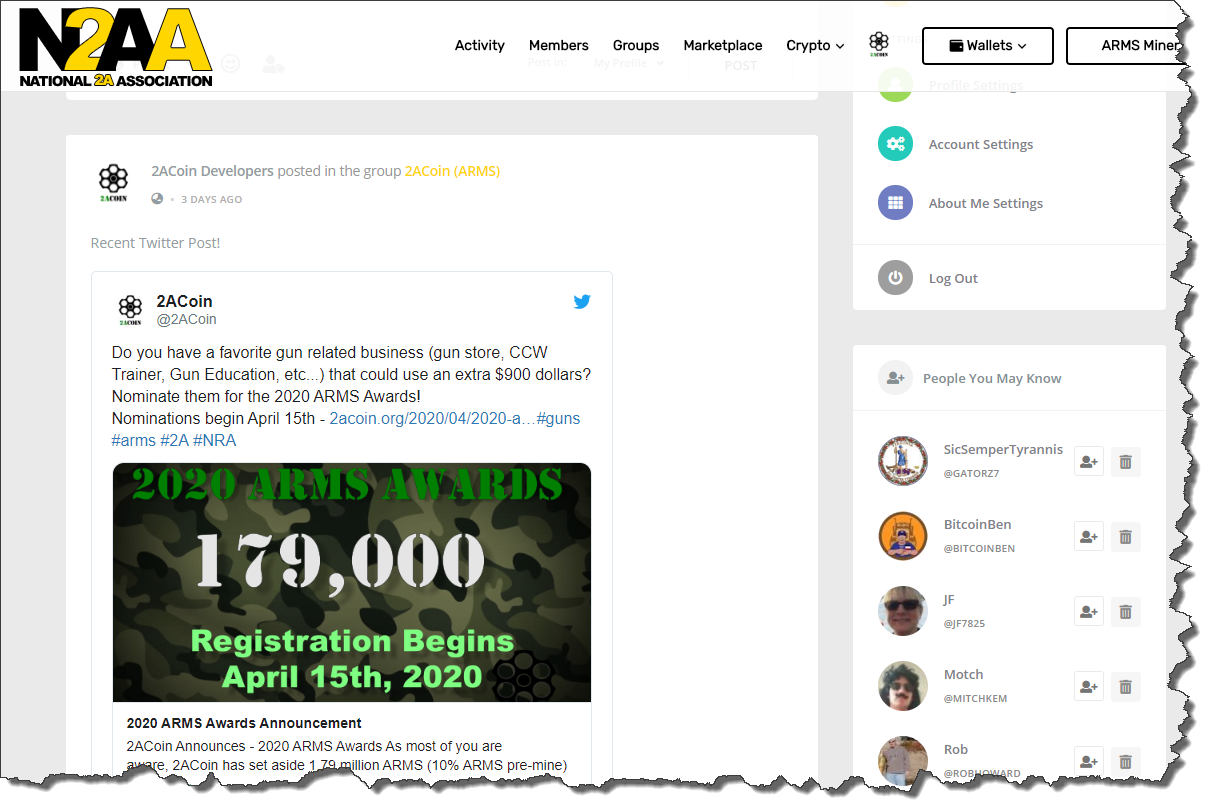Click the Twitter bird icon in the tweet
Image resolution: width=1215 pixels, height=812 pixels.
[x=582, y=301]
